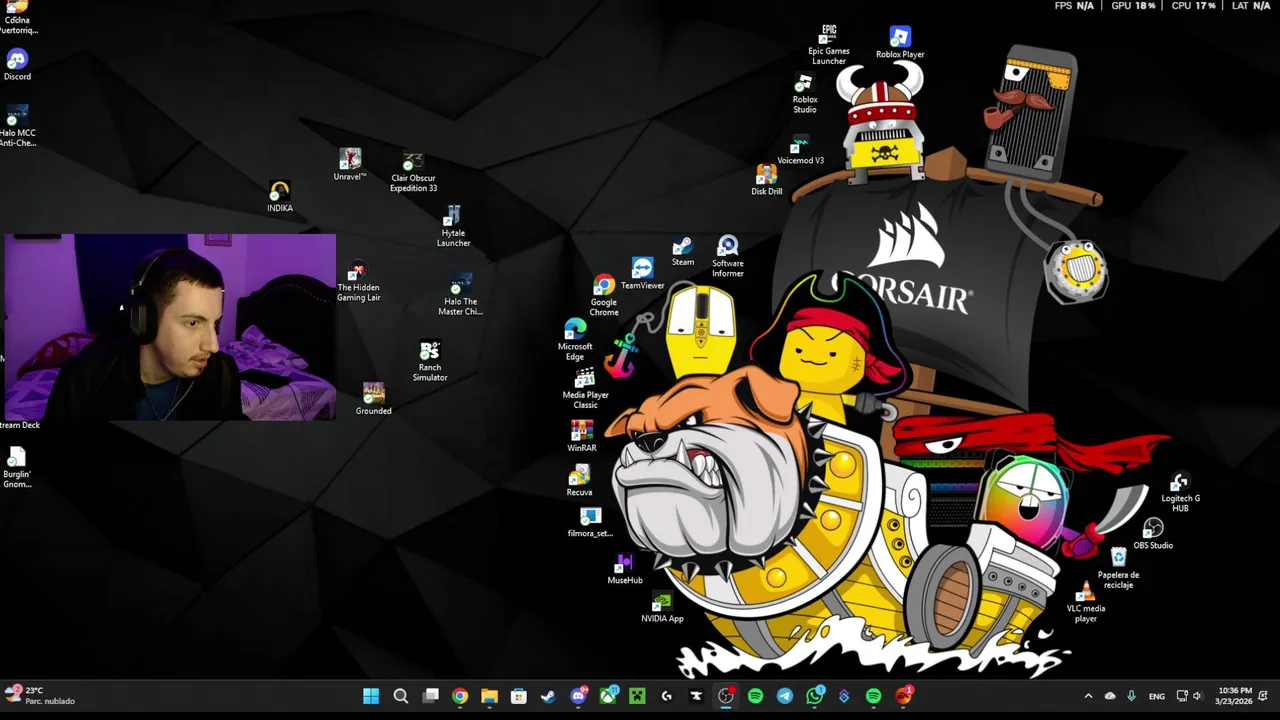Open taskbar Search
Screen dimensions: 1280x720
coord(401,696)
